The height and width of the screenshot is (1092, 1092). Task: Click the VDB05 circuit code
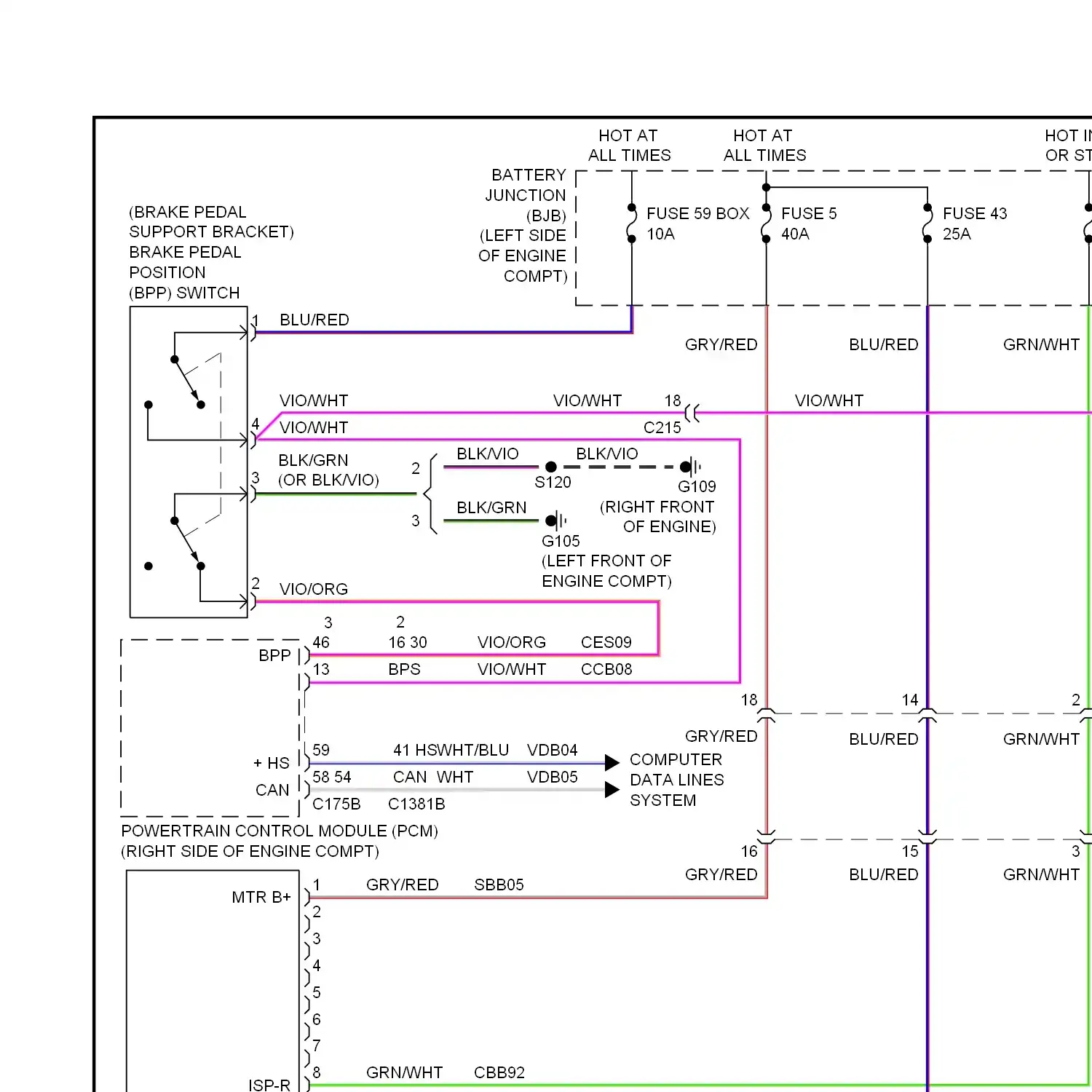(x=553, y=777)
